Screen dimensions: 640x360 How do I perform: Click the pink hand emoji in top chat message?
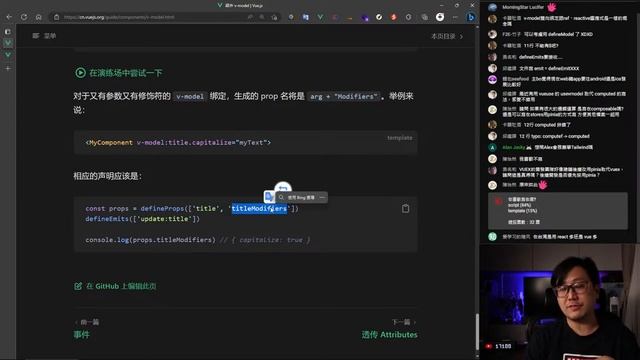(552, 7)
